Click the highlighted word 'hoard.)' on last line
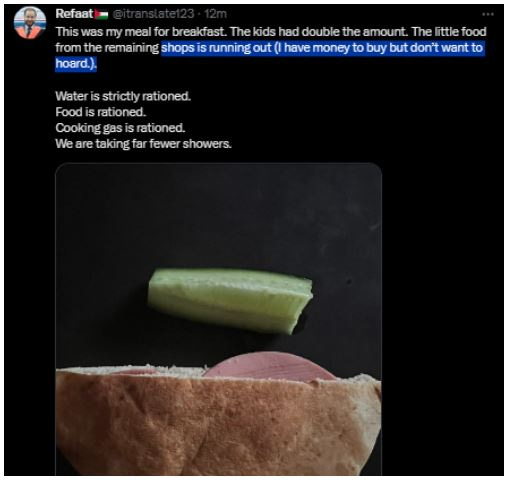The width and height of the screenshot is (511, 482). (76, 63)
